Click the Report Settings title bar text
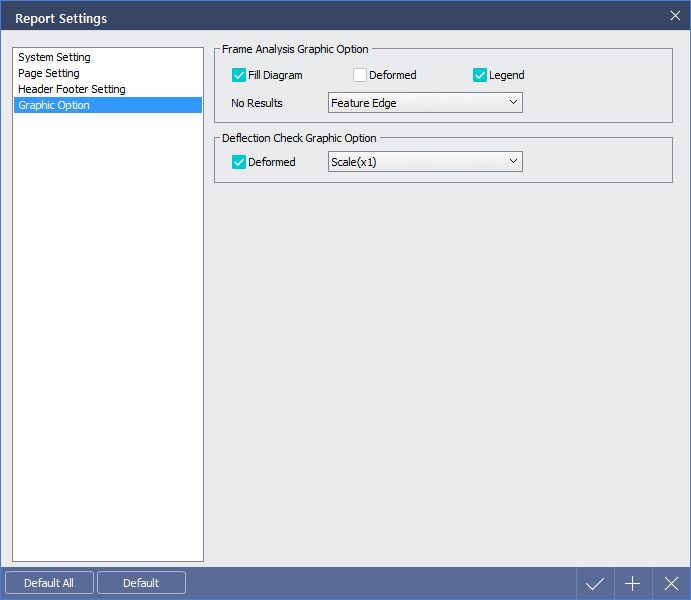This screenshot has height=600, width=691. [x=61, y=18]
